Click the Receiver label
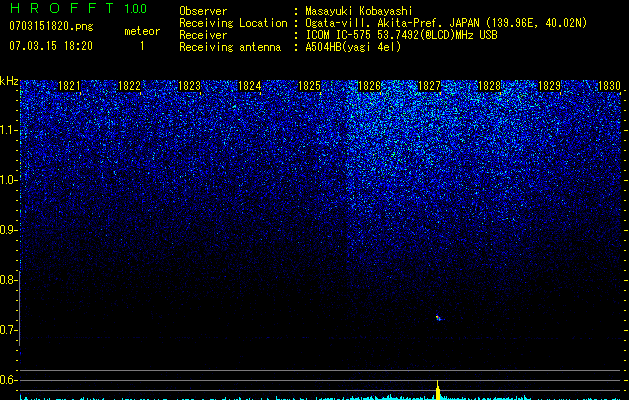Image resolution: width=629 pixels, height=400 pixels. click(x=203, y=35)
